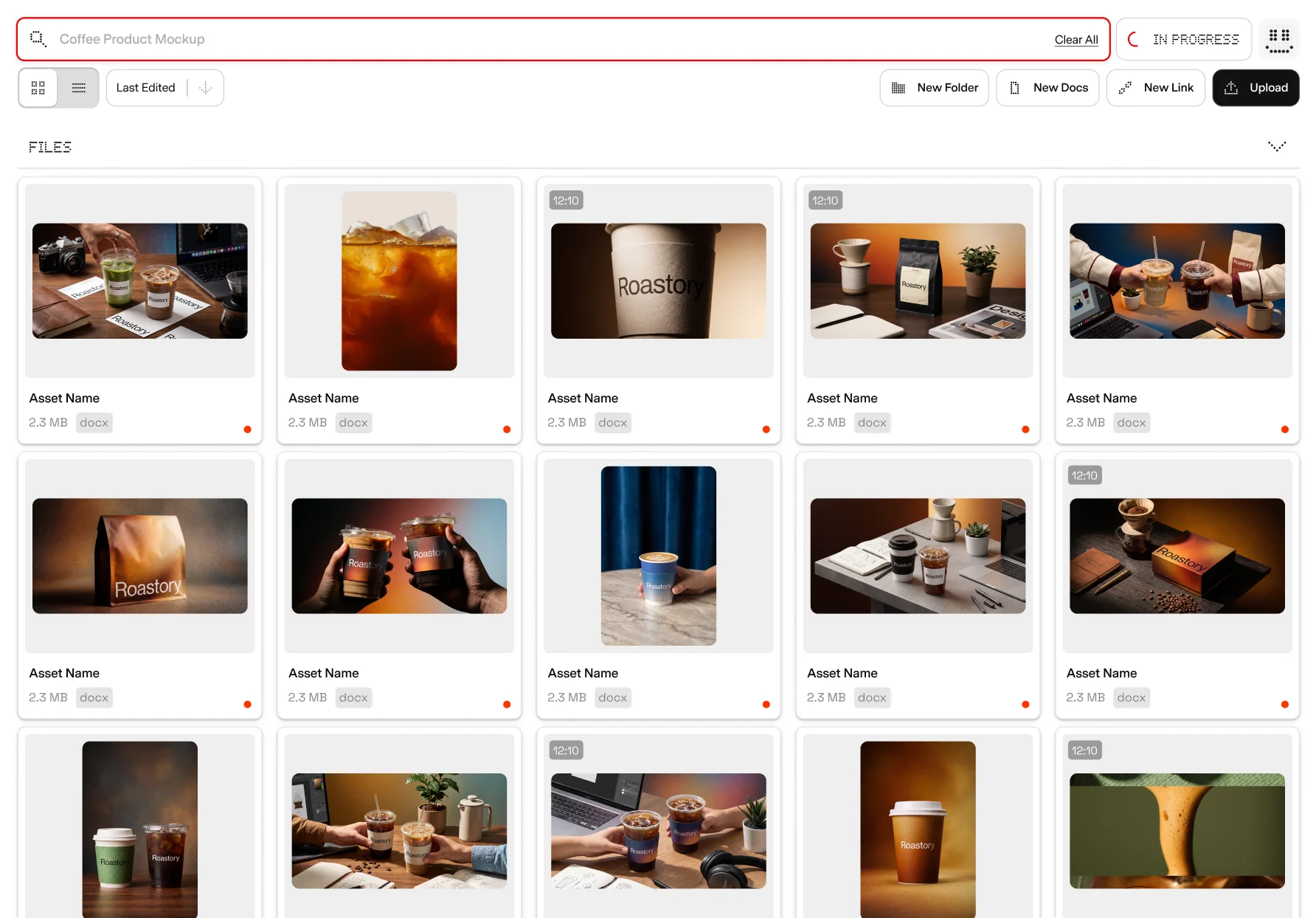This screenshot has width=1316, height=918.
Task: Create a New Folder
Action: (934, 88)
